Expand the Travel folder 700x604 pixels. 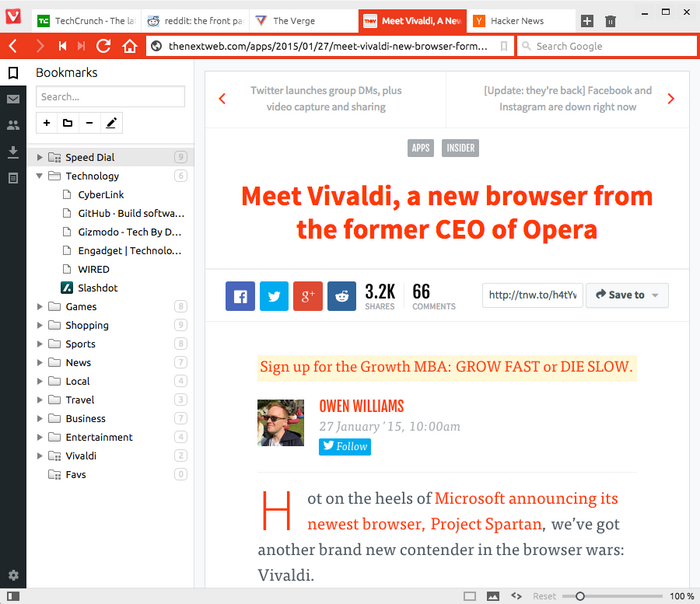click(x=39, y=400)
